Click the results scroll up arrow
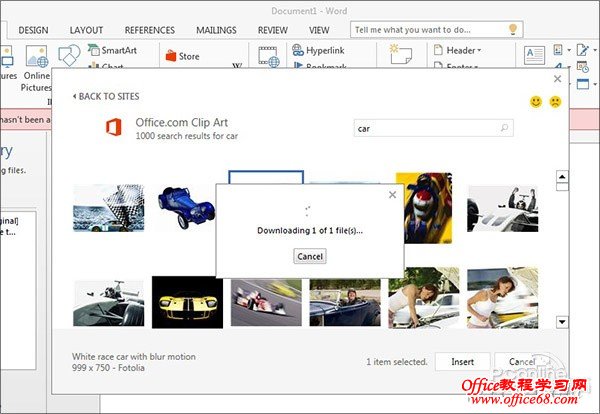The height and width of the screenshot is (414, 600). (x=562, y=177)
